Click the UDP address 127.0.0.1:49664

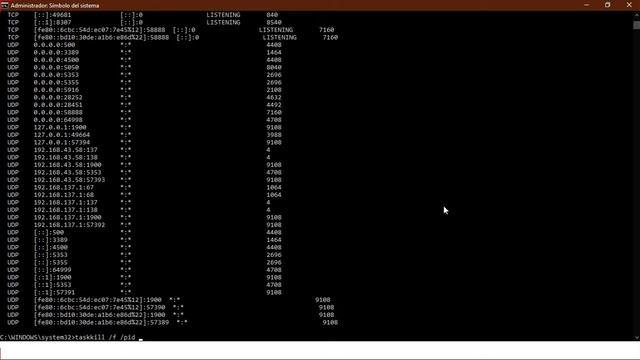coord(62,135)
